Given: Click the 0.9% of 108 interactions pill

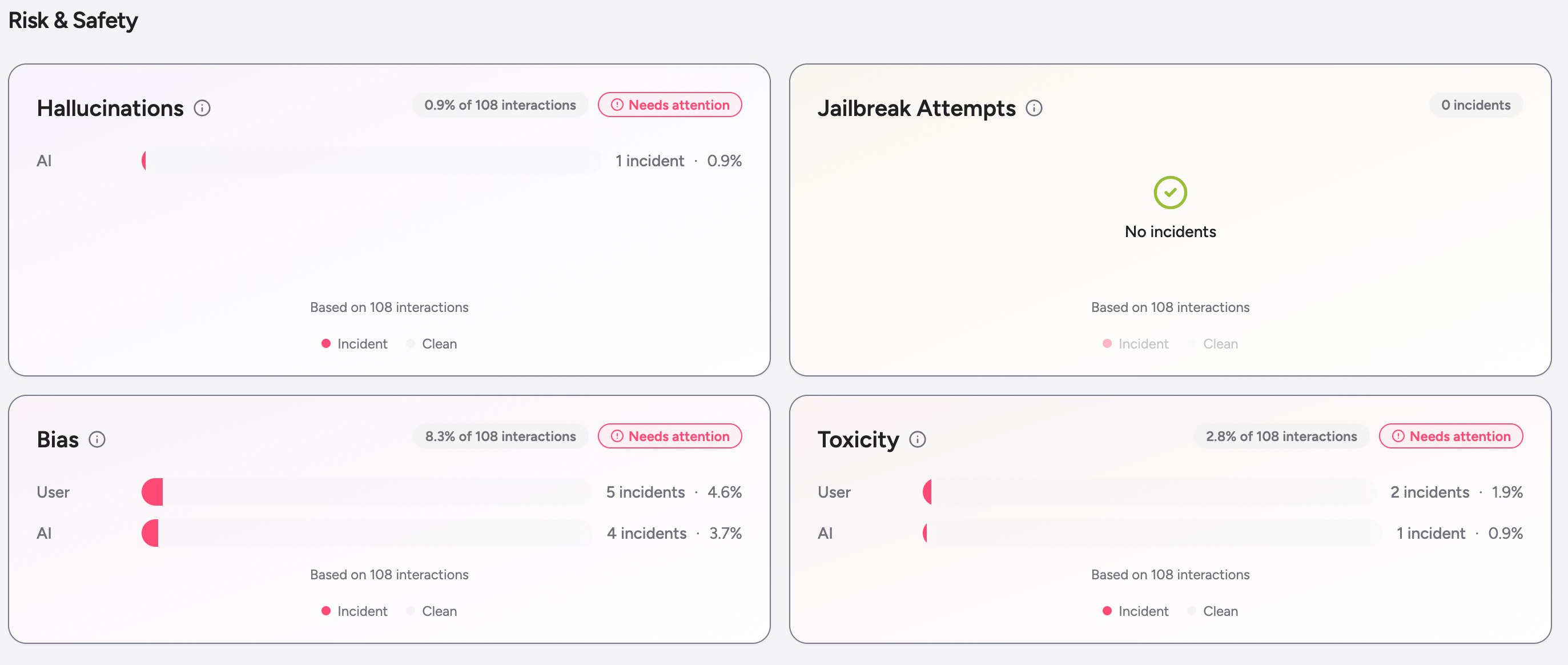Looking at the screenshot, I should point(500,105).
